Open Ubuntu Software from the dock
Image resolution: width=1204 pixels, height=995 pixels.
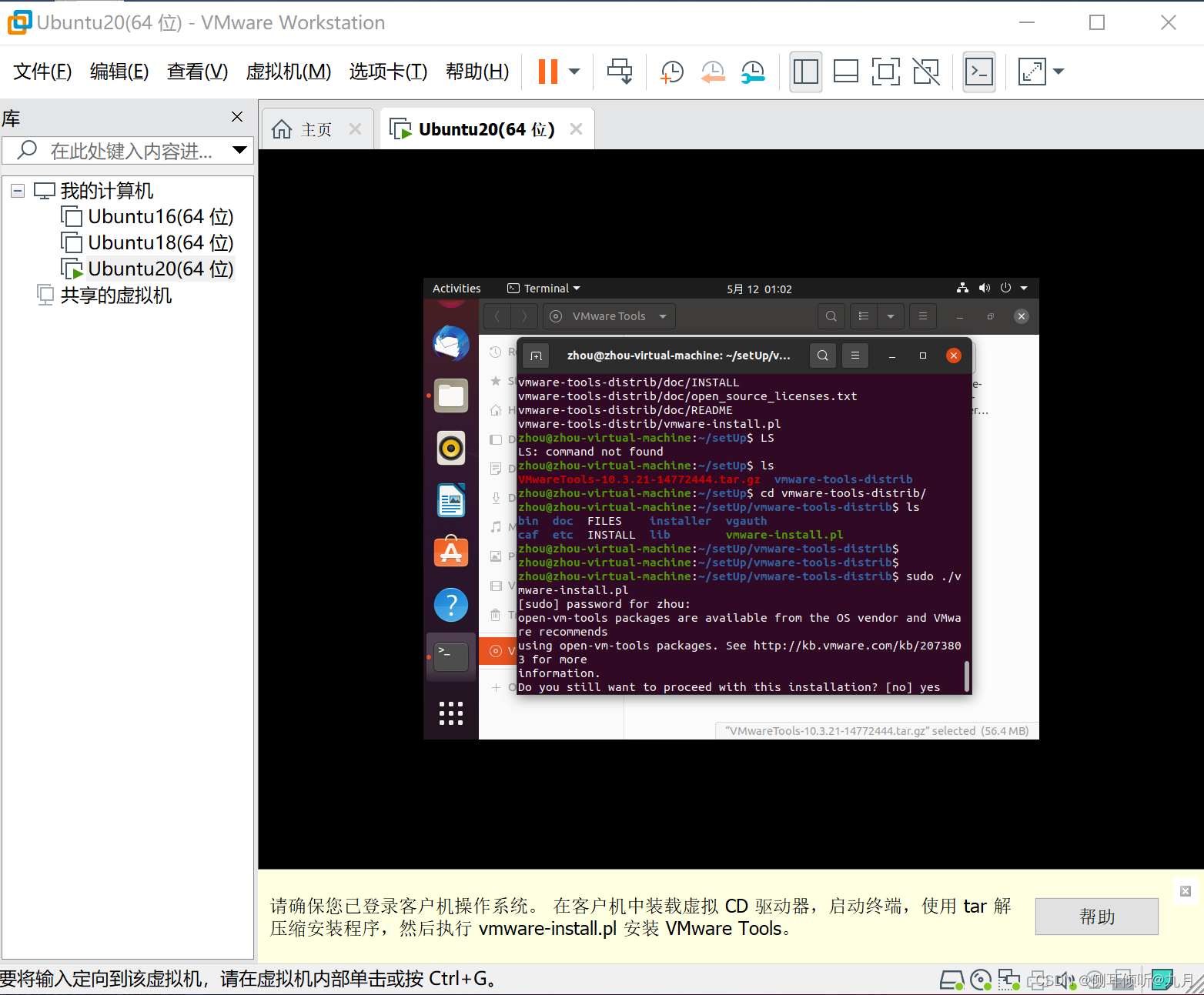(451, 552)
